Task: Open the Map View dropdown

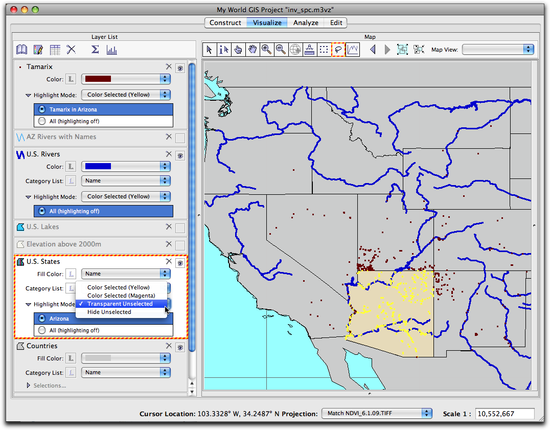Action: (498, 49)
